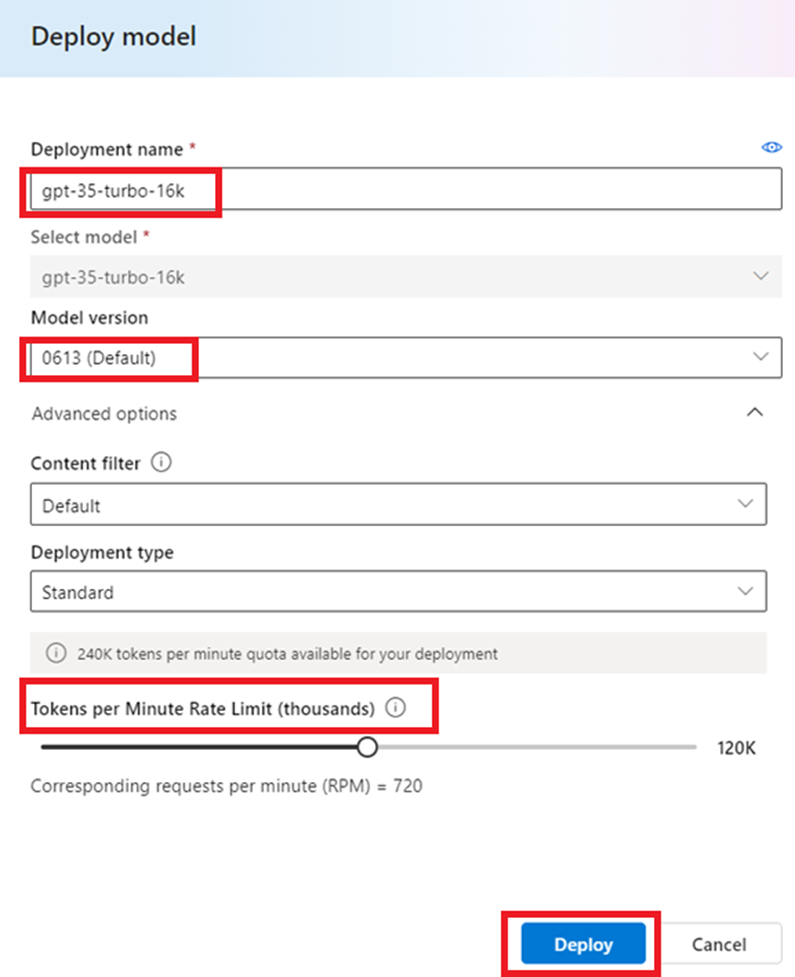This screenshot has height=977, width=795.
Task: Click the greyed chevron in Select model
Action: click(761, 276)
